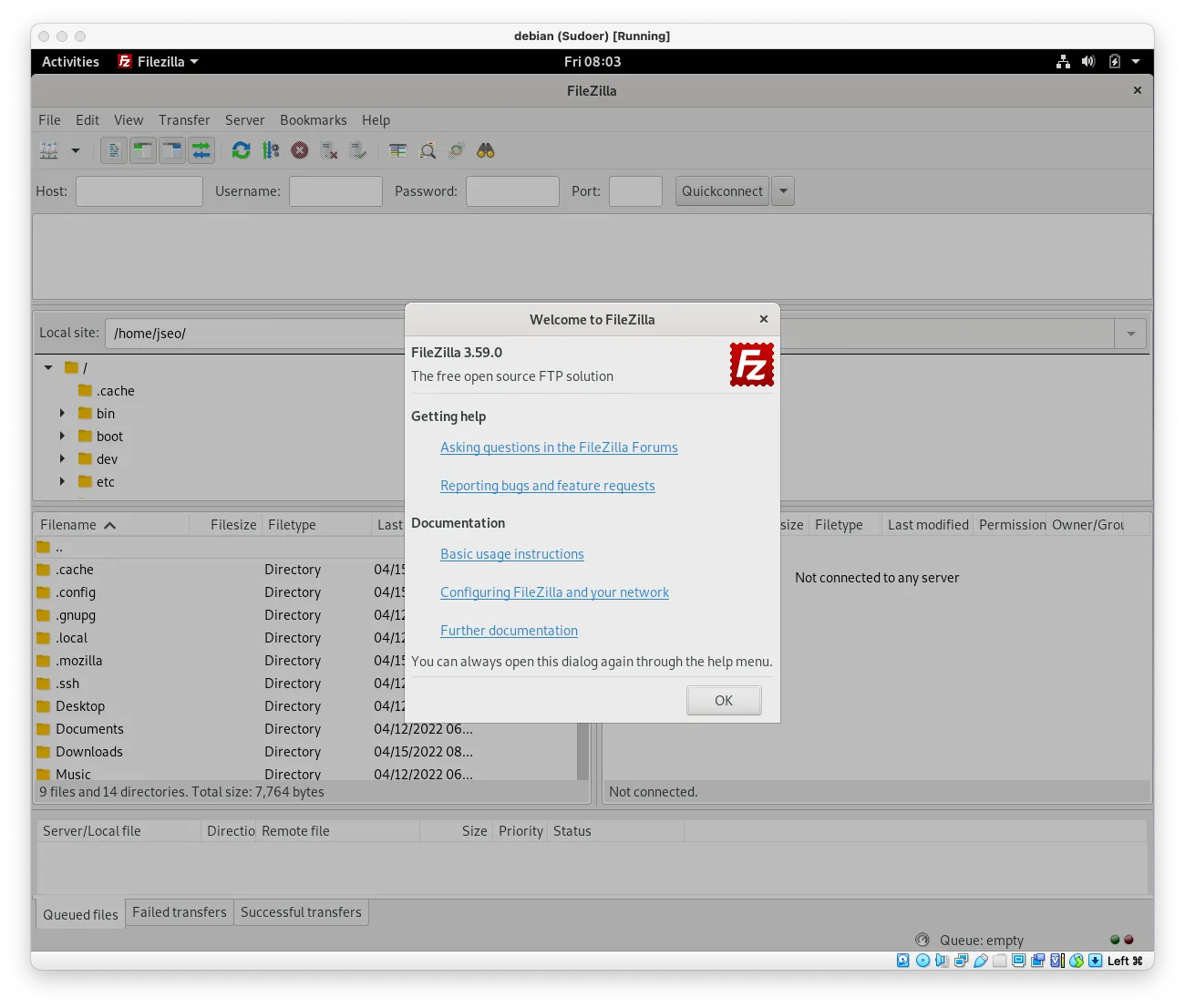1185x1008 pixels.
Task: Open the Site Manager icon
Action: click(x=49, y=150)
